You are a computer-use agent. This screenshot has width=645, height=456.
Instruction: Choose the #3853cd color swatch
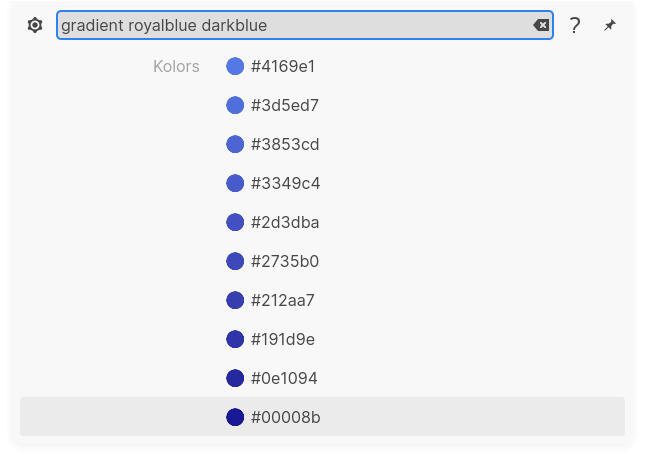[x=235, y=144]
